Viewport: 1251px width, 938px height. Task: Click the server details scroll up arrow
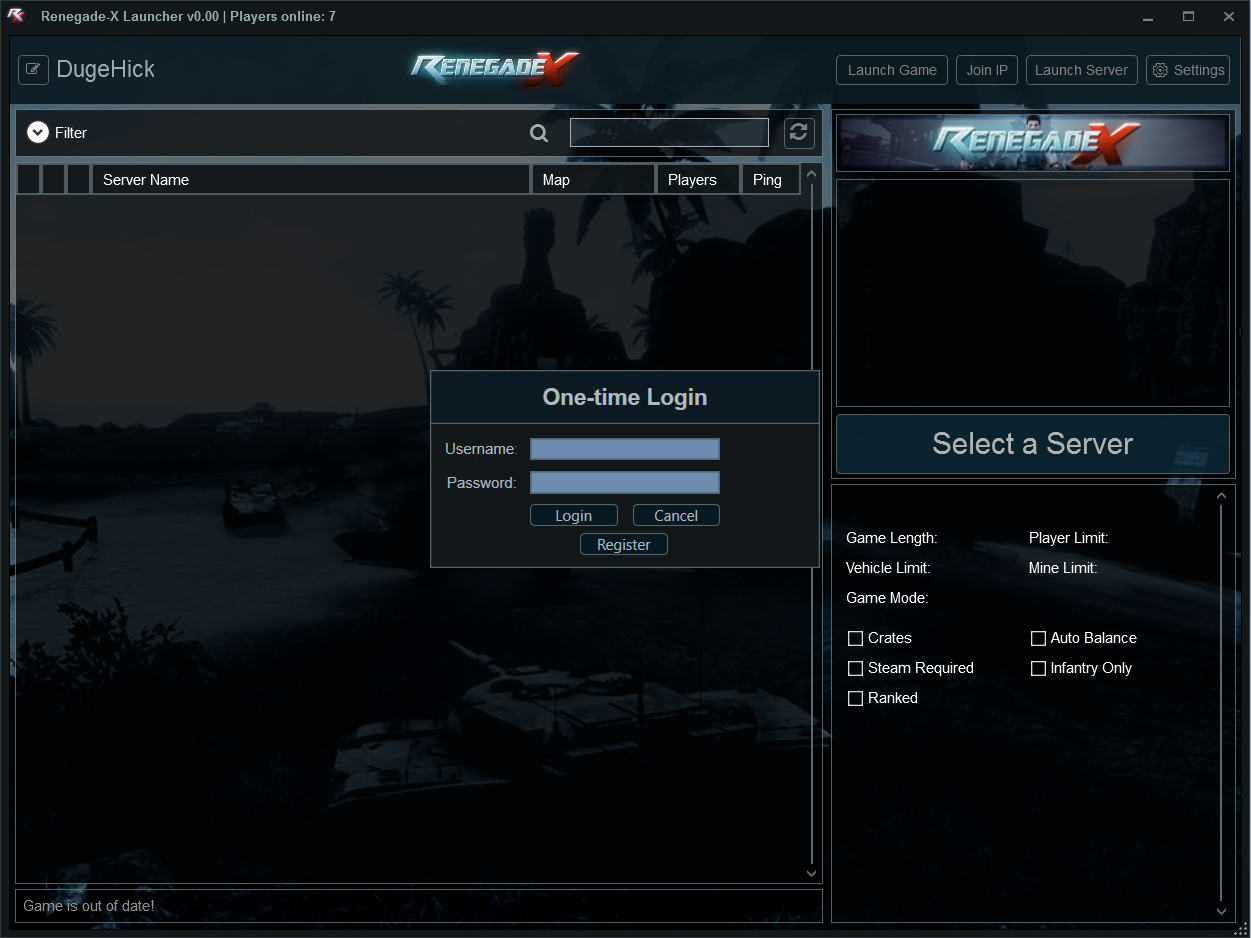1221,496
